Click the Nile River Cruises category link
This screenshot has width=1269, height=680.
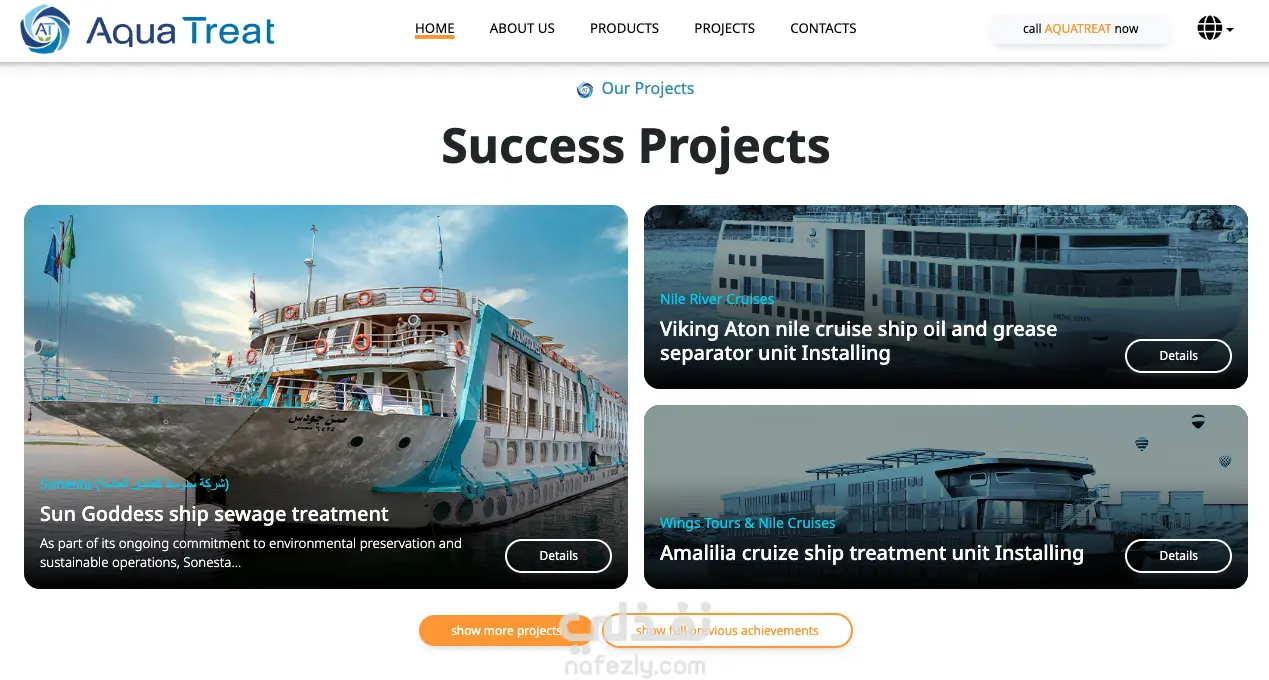click(717, 299)
